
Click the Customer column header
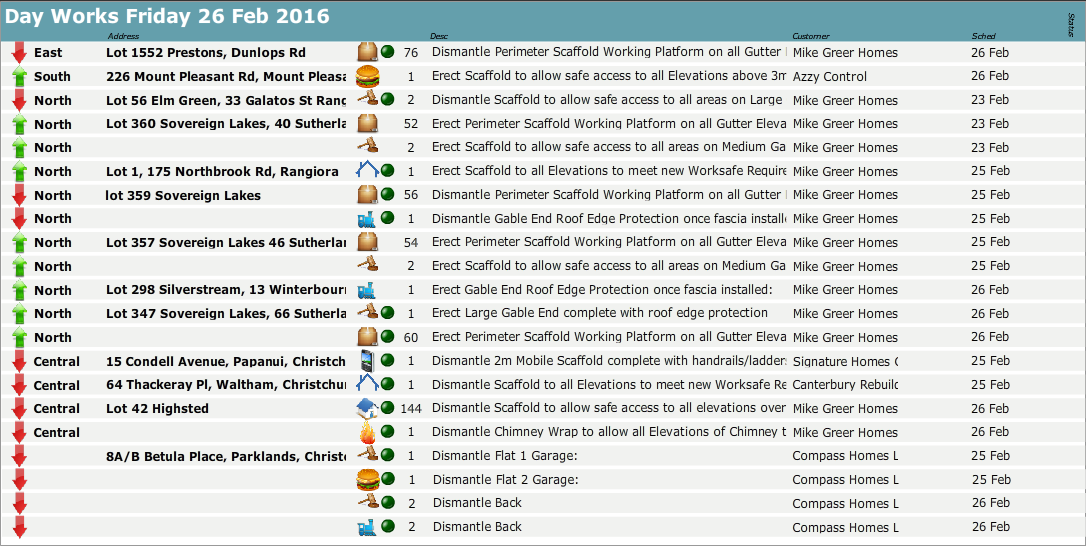pyautogui.click(x=810, y=36)
